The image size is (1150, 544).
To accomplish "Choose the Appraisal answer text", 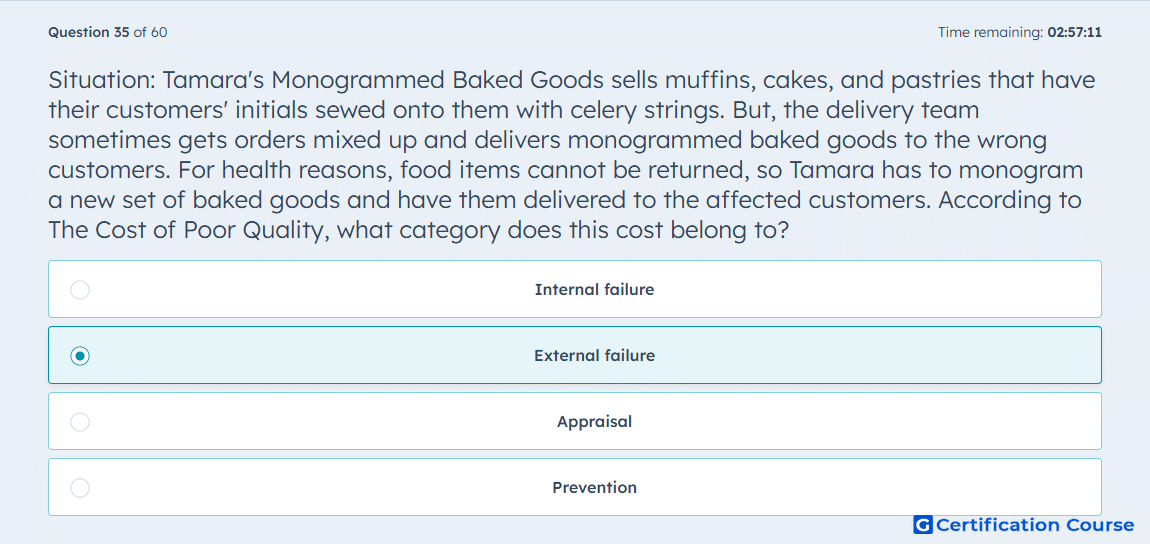I will pos(594,422).
